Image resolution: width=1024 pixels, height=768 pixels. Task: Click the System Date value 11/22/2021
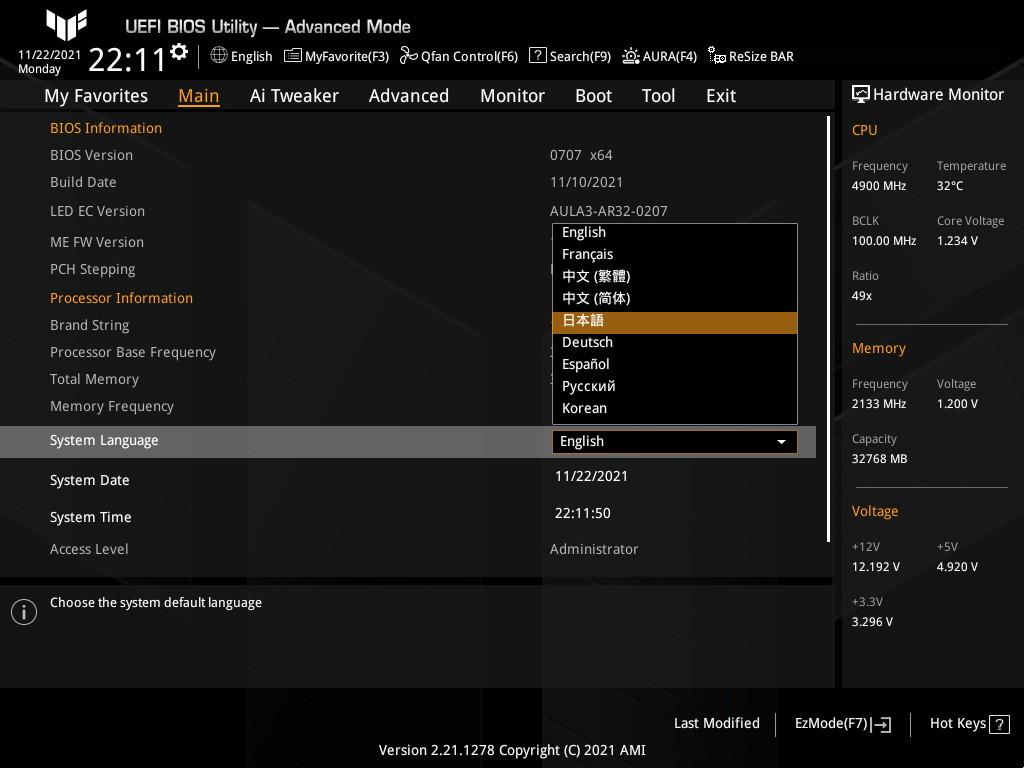point(591,476)
